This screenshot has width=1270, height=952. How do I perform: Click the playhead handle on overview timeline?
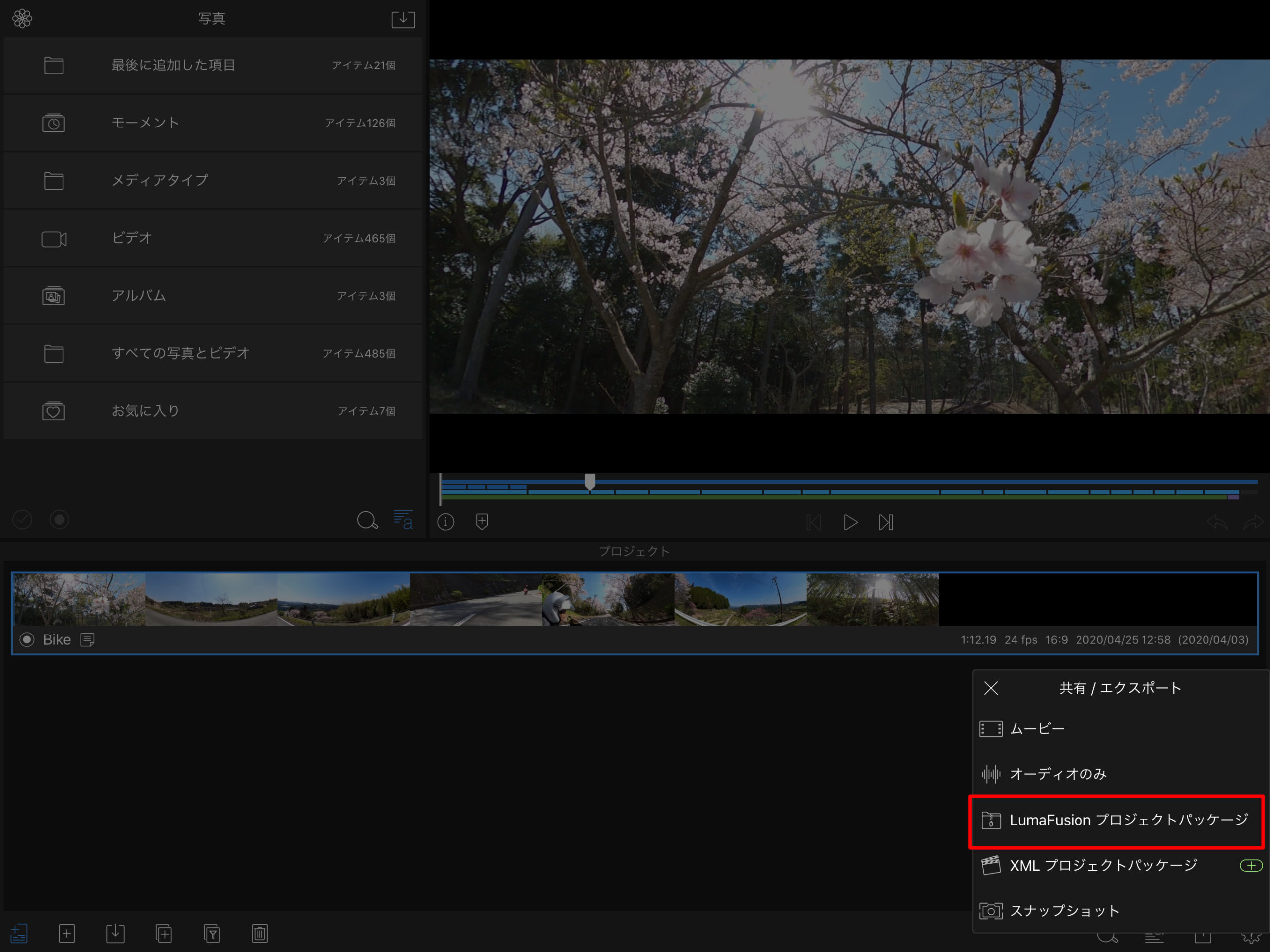click(590, 482)
